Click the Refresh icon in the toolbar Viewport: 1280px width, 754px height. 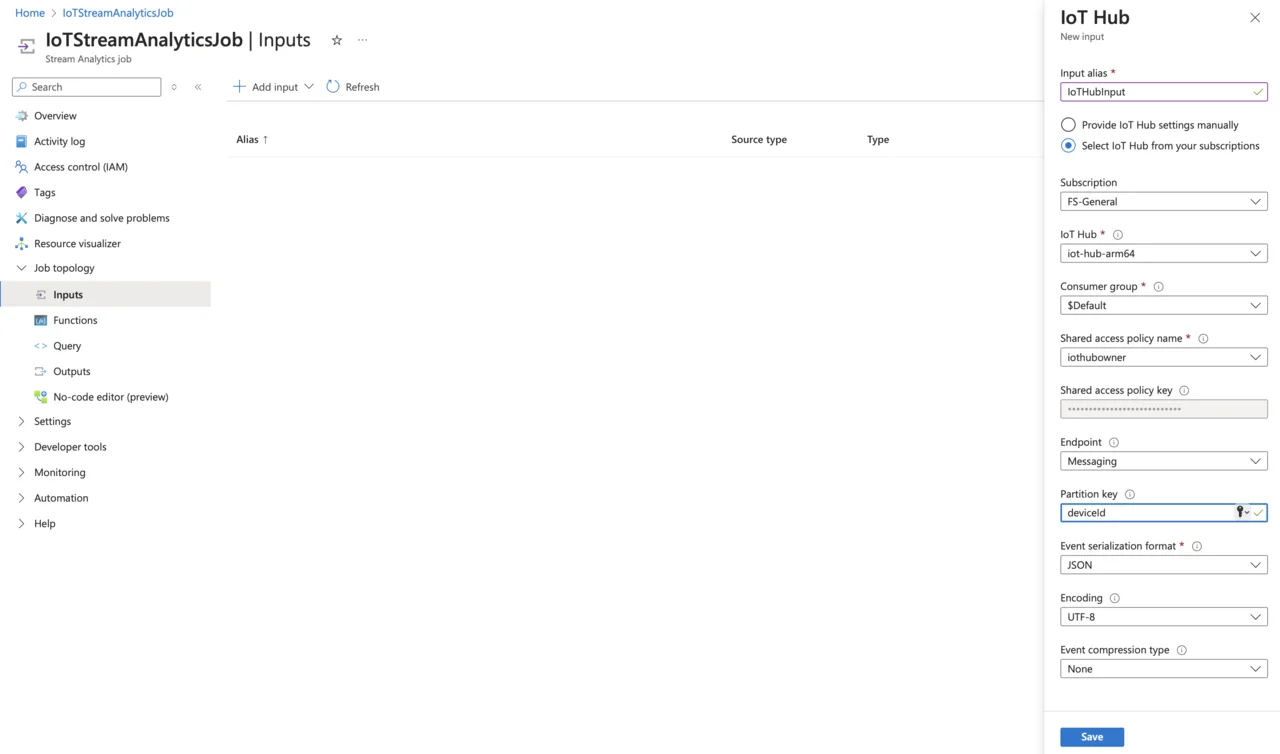[333, 87]
